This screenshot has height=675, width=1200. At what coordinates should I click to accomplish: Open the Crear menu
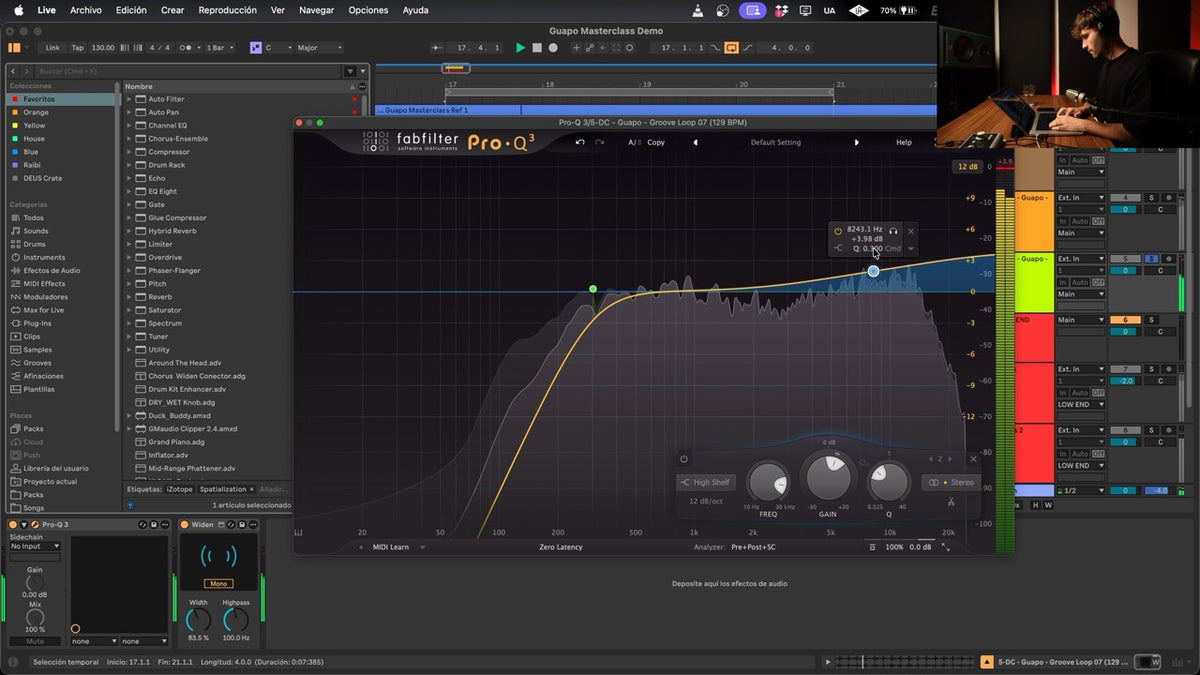pos(172,10)
